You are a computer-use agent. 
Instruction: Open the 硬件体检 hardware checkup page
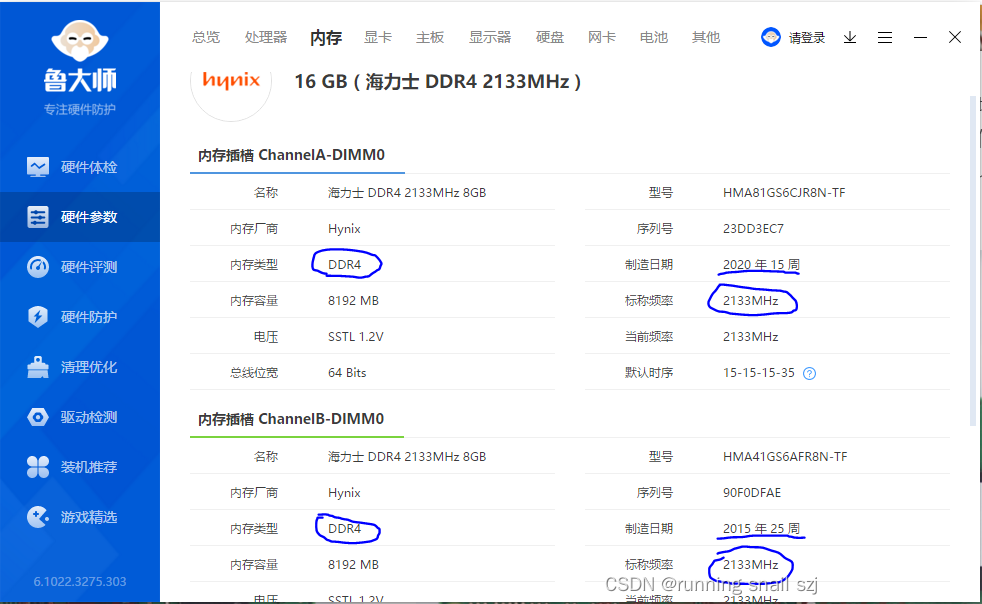click(80, 167)
